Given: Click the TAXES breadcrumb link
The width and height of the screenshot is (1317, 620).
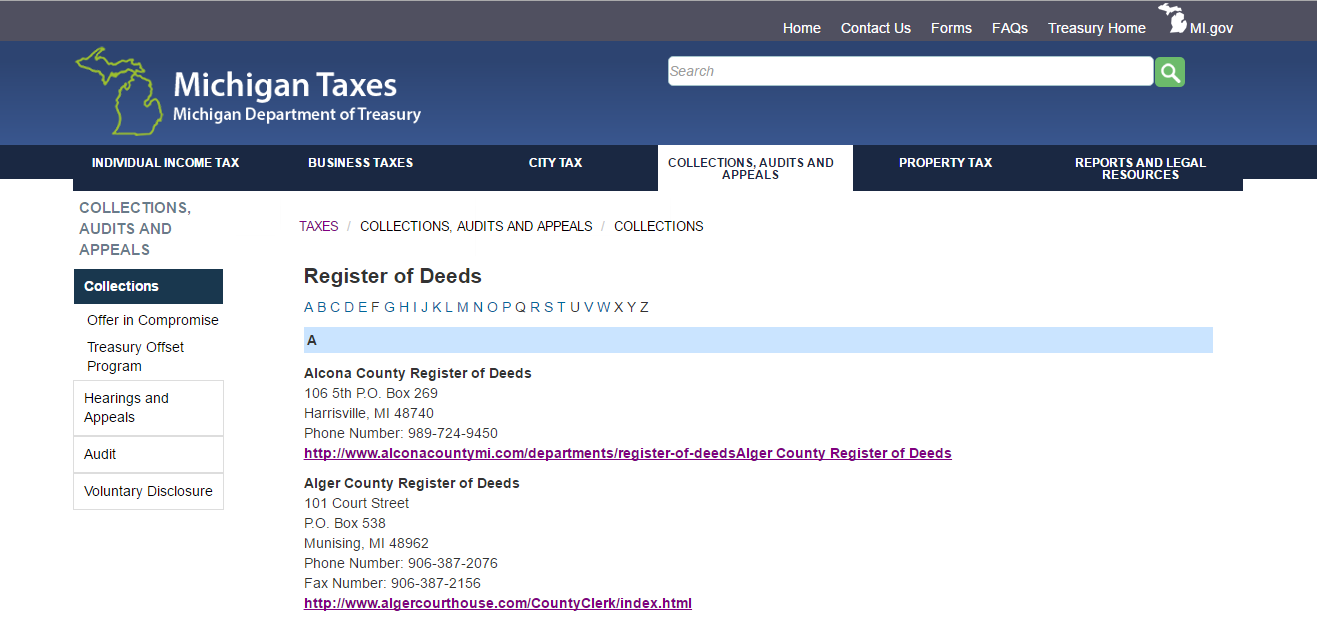Looking at the screenshot, I should click(318, 226).
